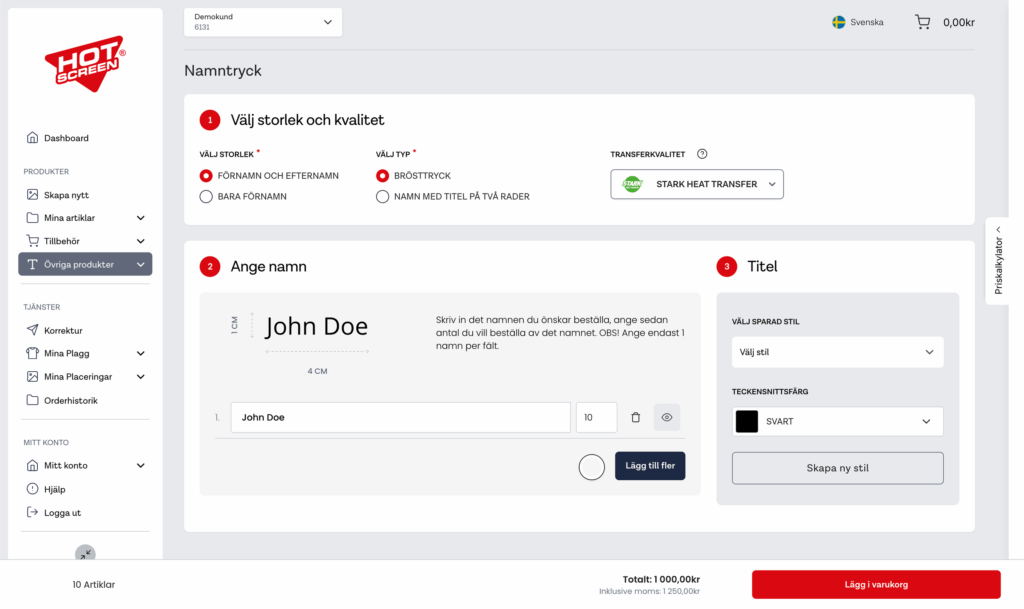This screenshot has height=609, width=1024.
Task: Open the Välj stil dropdown
Action: point(837,352)
